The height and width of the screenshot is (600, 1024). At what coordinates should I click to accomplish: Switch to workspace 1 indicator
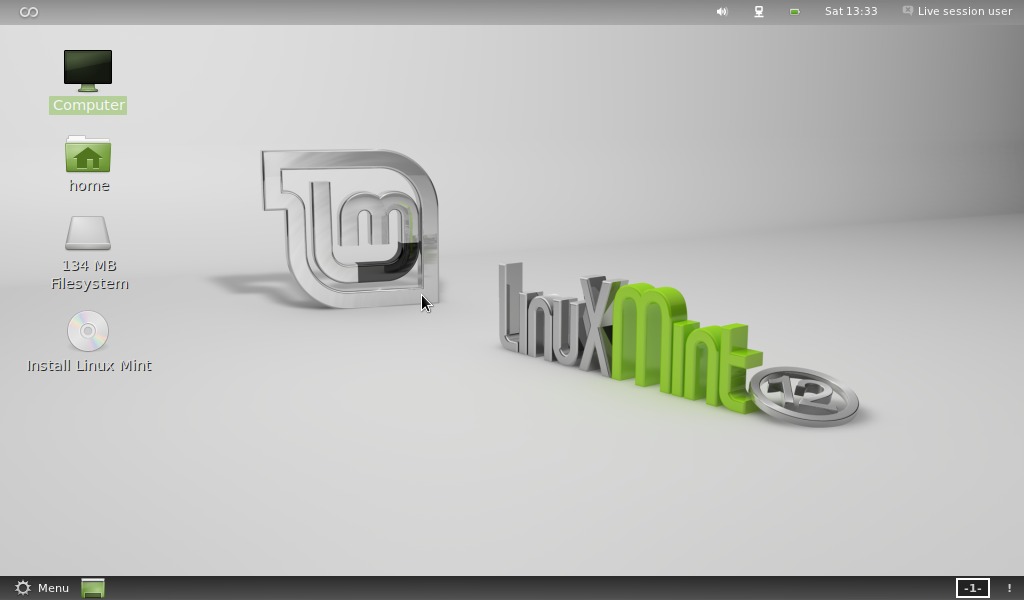point(972,588)
